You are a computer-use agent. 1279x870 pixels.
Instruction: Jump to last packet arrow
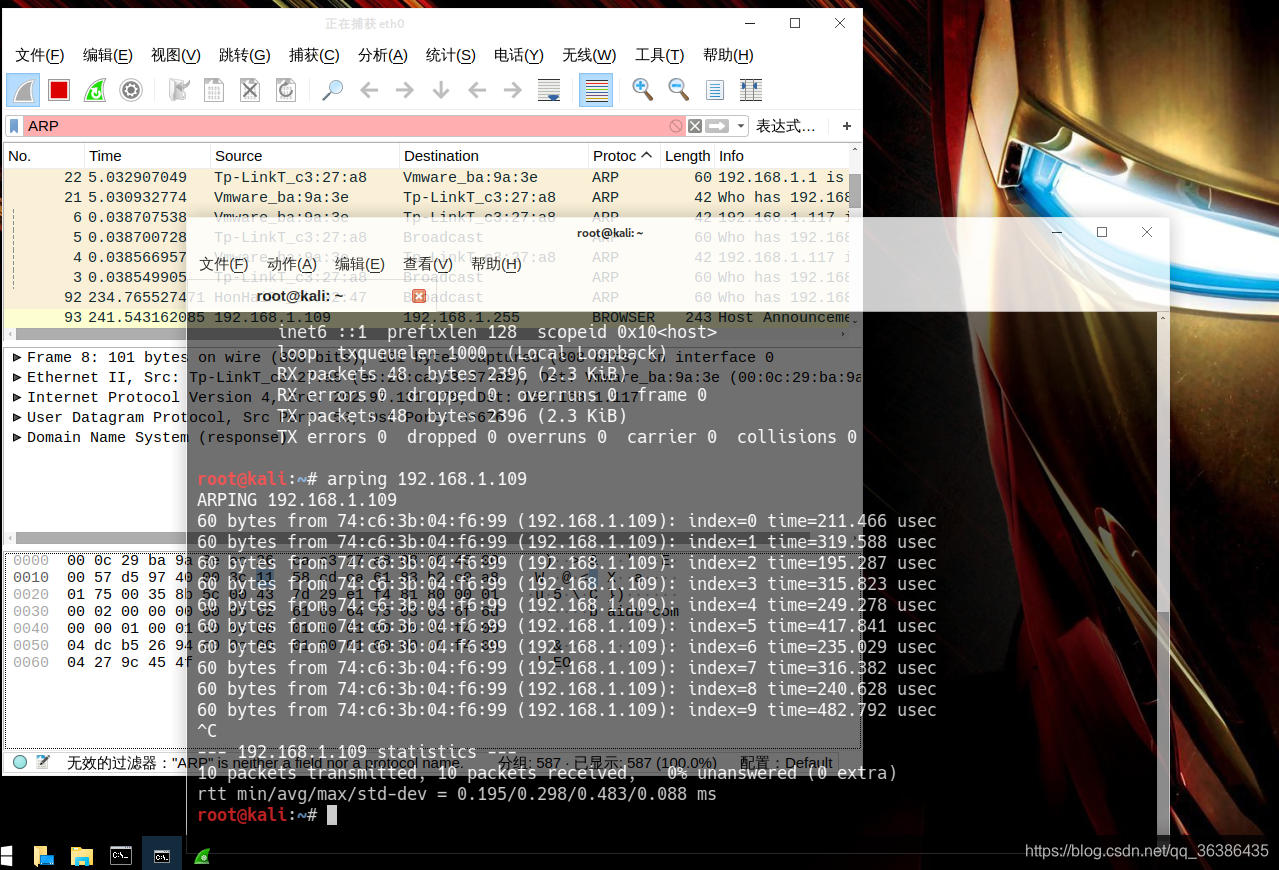(x=513, y=90)
